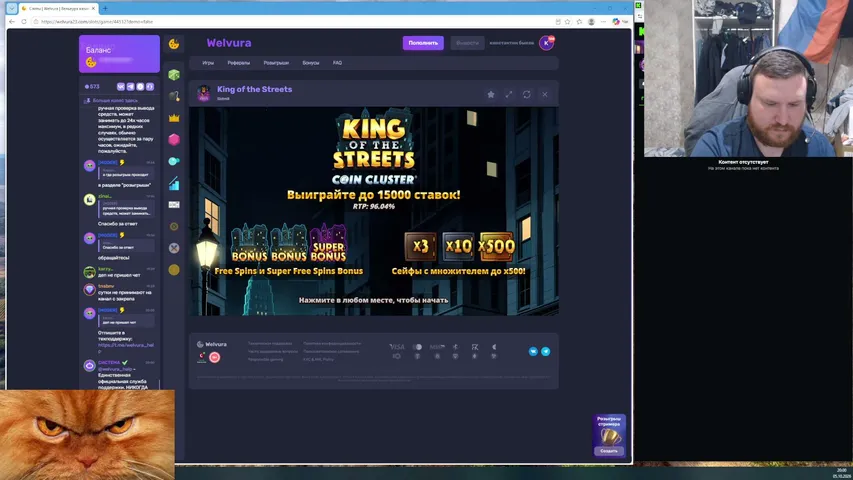Click the Создать button on streamer giveaway
Image resolution: width=853 pixels, height=480 pixels.
tap(609, 451)
